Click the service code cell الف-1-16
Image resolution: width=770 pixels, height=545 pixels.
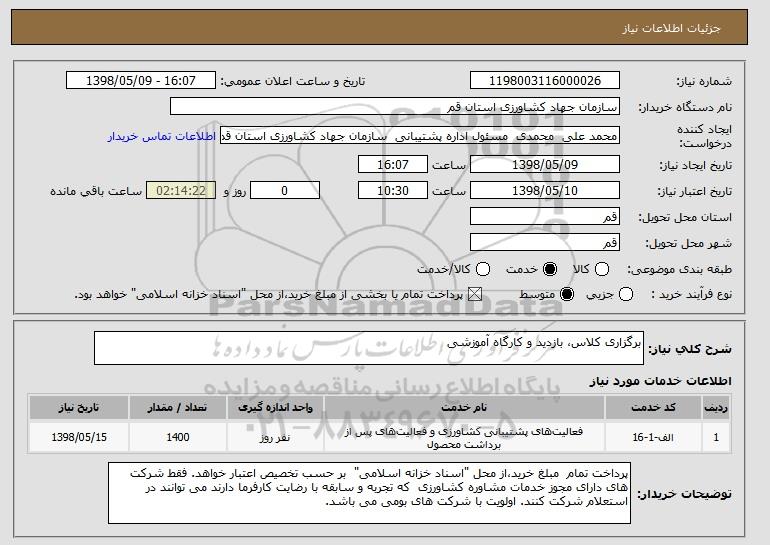coord(653,437)
